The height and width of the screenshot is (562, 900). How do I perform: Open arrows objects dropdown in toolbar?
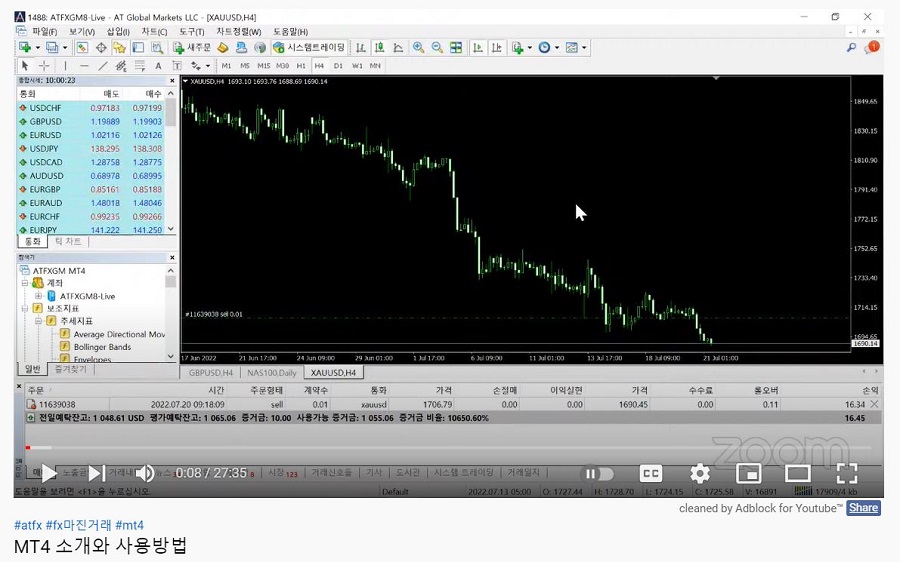pyautogui.click(x=208, y=66)
